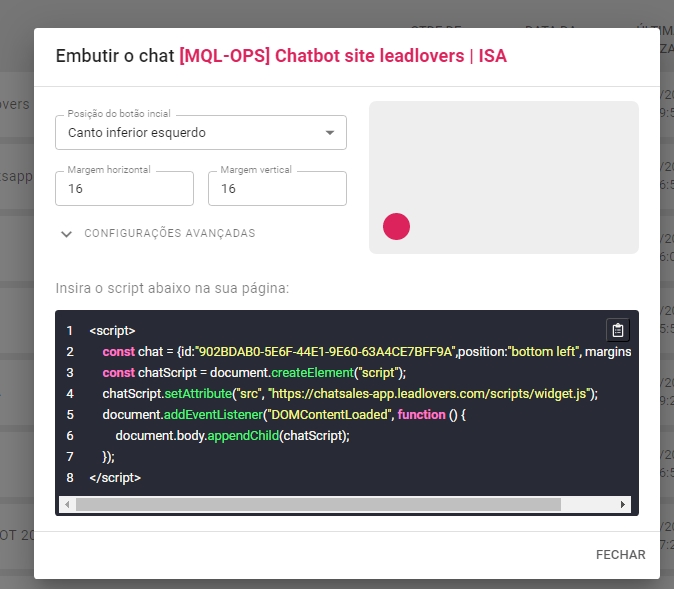Screen dimensions: 674x589
Task: Click the scrollbar right arrow in code block
Action: tap(622, 504)
